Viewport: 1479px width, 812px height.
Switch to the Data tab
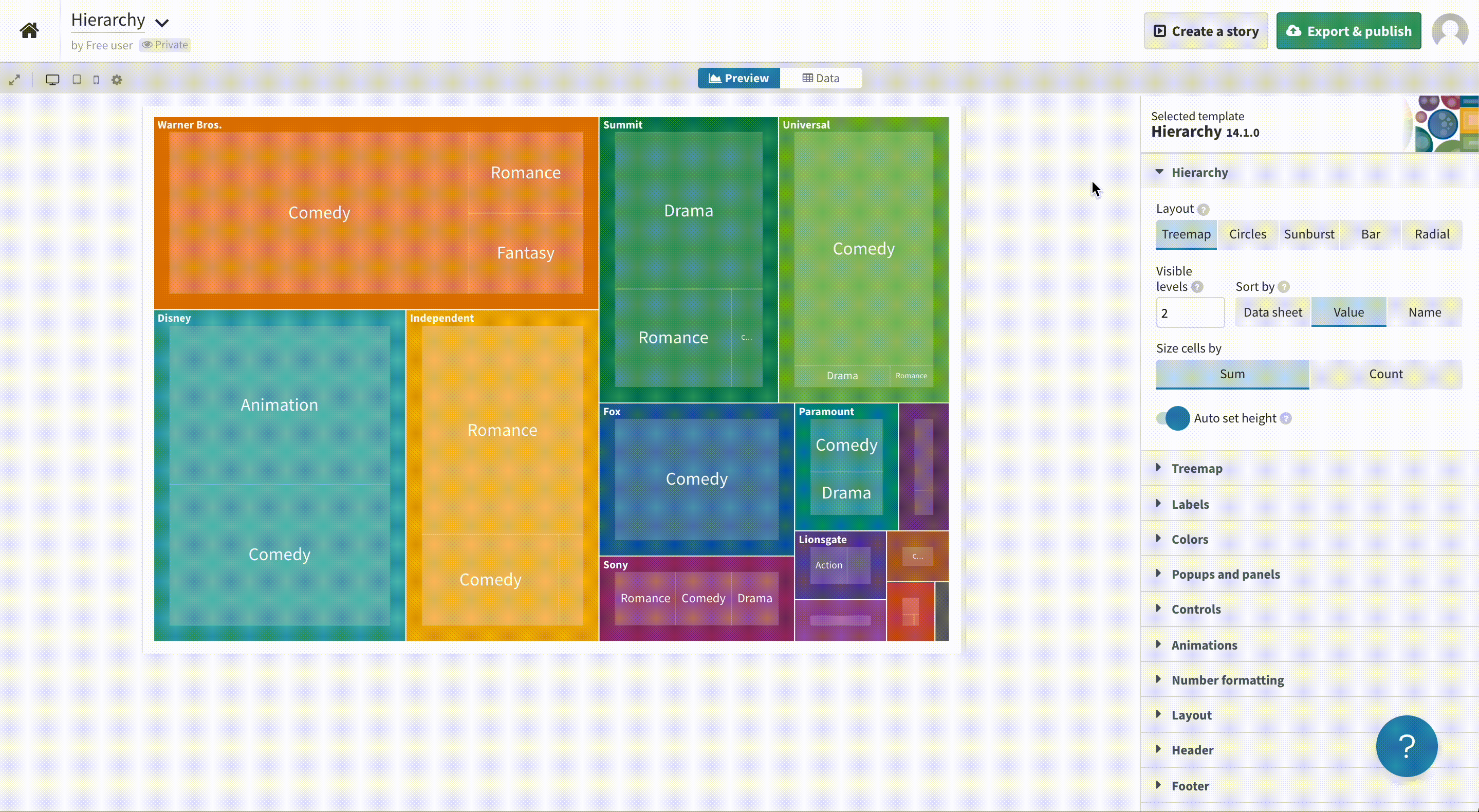[821, 78]
